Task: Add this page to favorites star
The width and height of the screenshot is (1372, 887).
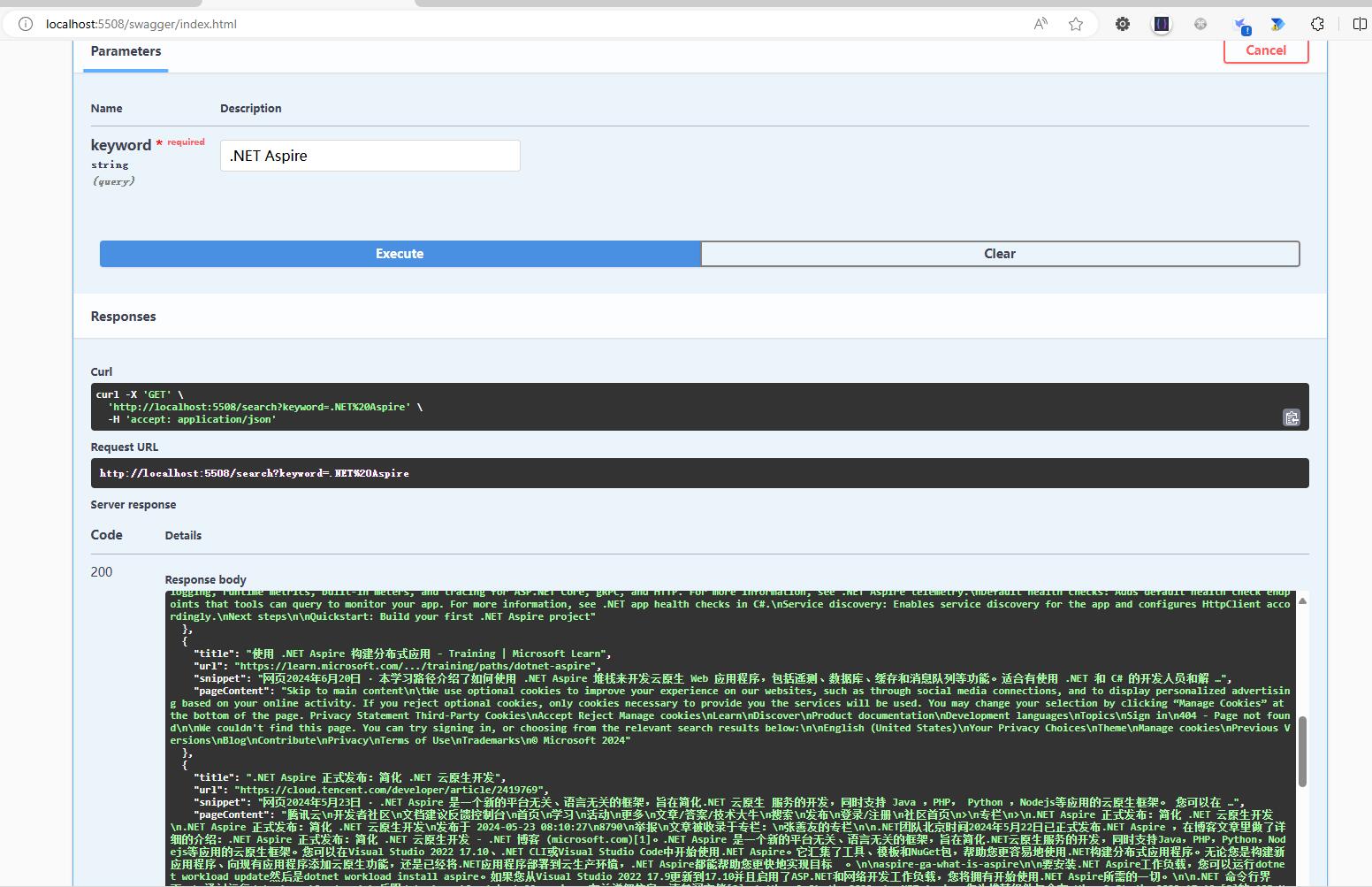Action: tap(1076, 24)
